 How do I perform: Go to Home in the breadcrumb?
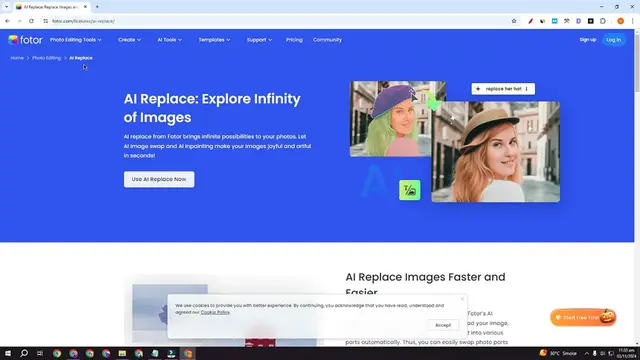pyautogui.click(x=17, y=58)
